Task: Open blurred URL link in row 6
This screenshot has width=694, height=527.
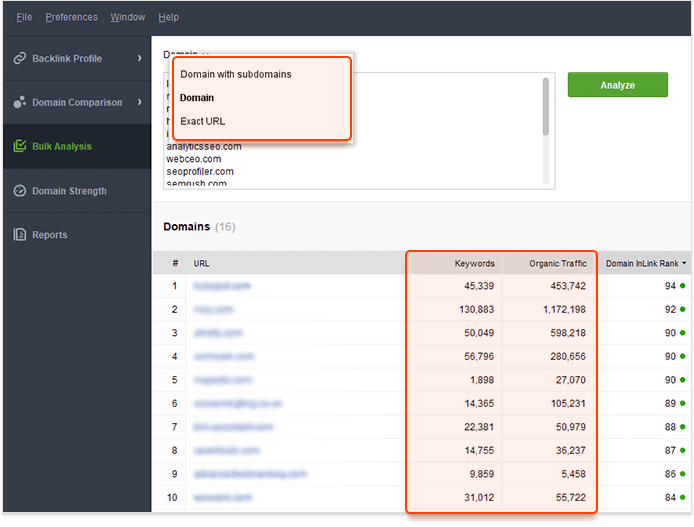Action: [238, 403]
